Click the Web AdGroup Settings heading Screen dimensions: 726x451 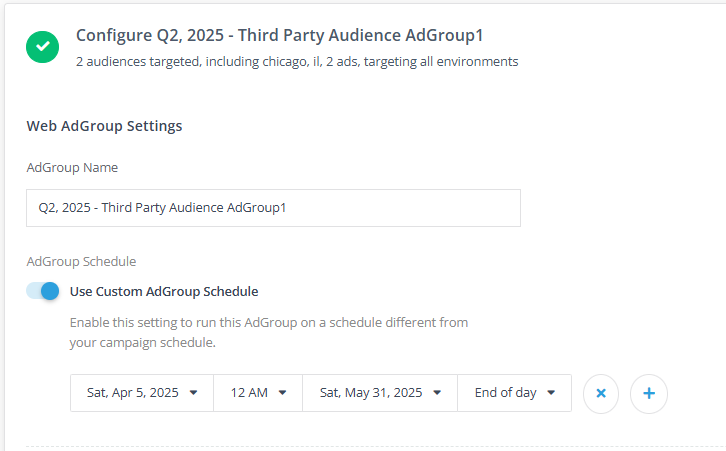point(104,126)
